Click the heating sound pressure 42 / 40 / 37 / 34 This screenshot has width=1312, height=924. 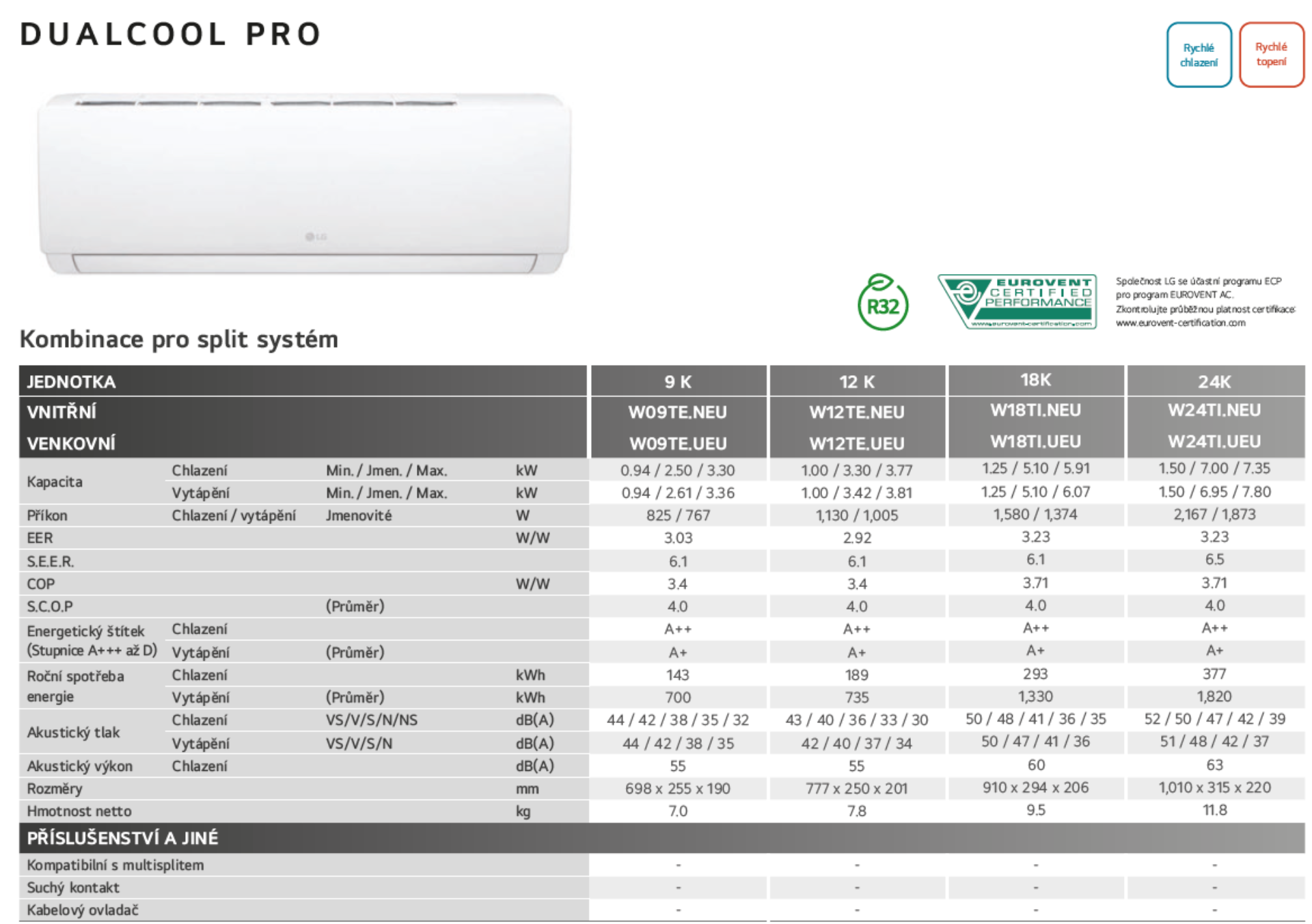coord(857,743)
